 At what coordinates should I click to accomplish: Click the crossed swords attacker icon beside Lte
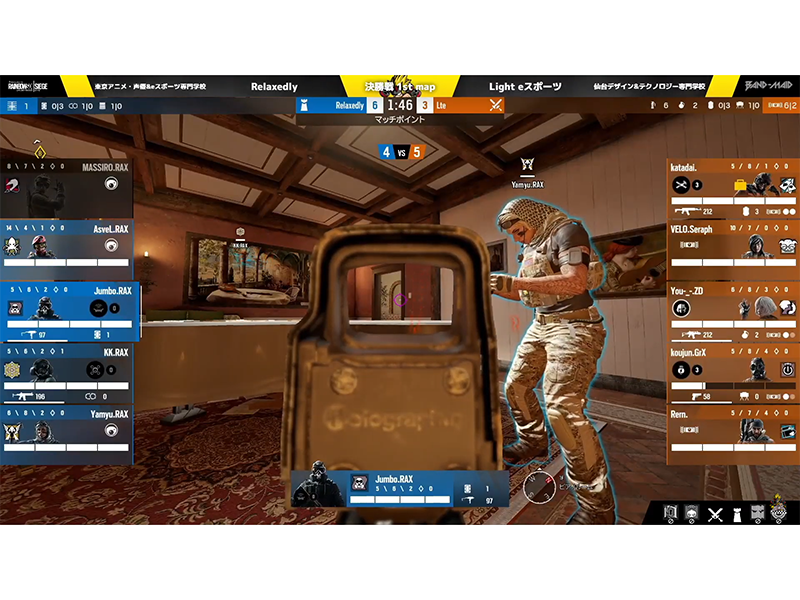495,106
